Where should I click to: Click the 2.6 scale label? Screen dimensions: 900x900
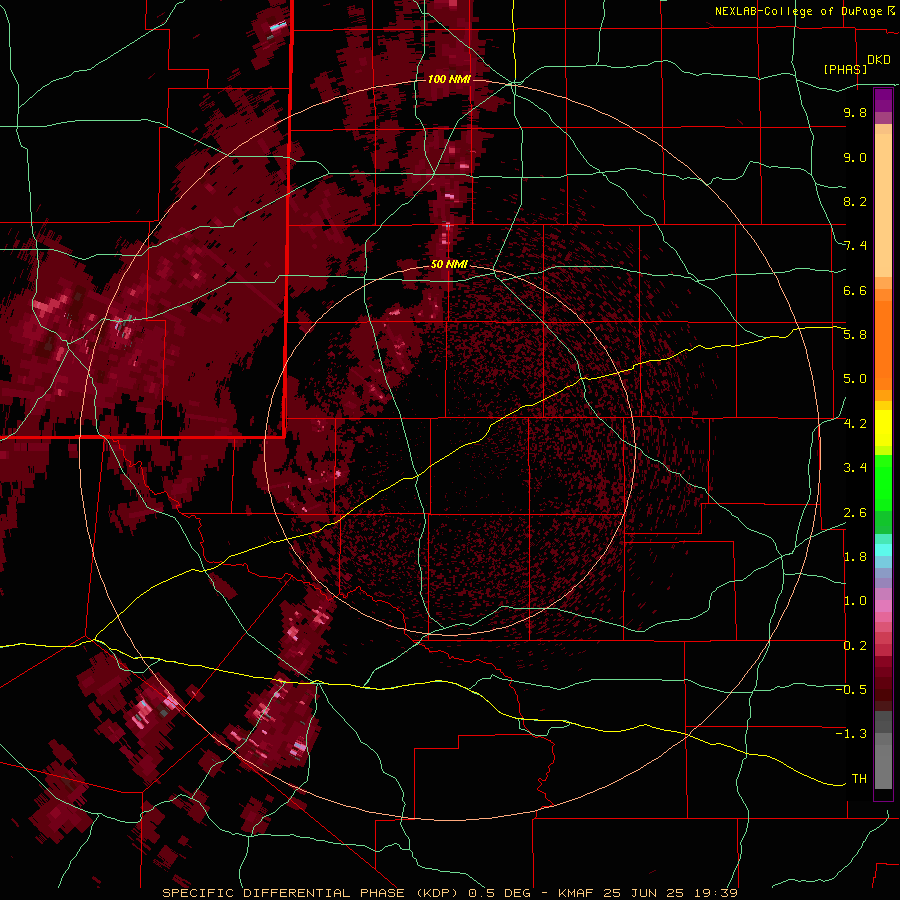tap(855, 513)
